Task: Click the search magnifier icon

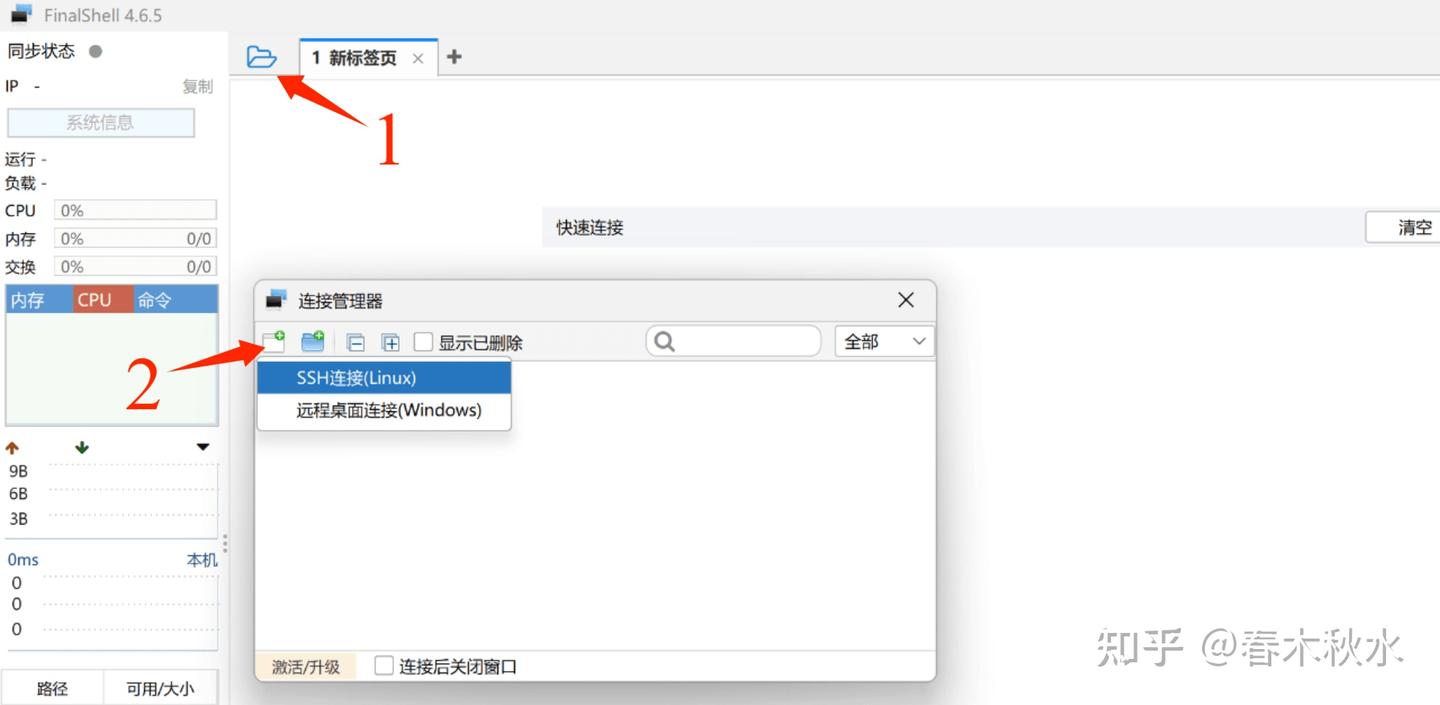Action: [x=664, y=342]
